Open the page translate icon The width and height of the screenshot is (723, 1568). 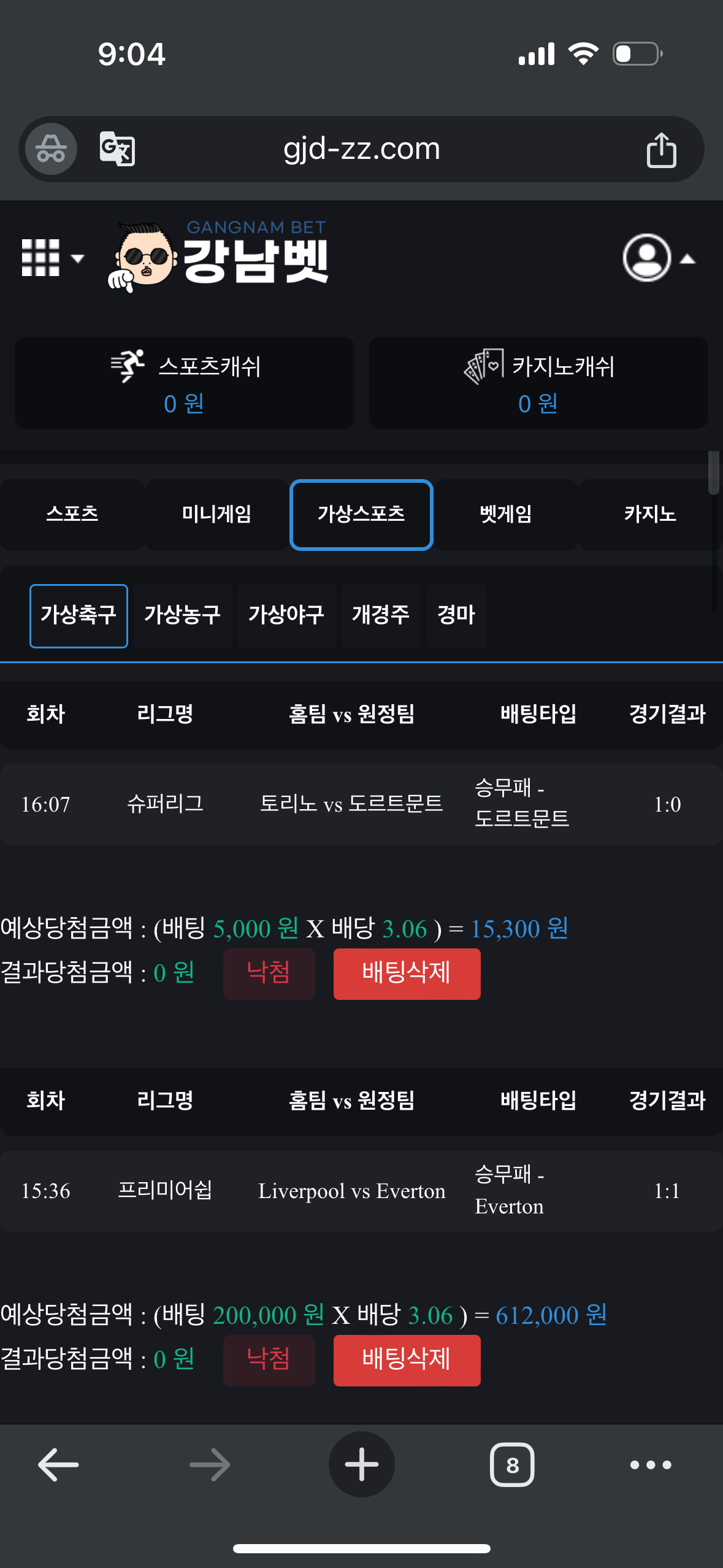pyautogui.click(x=117, y=148)
